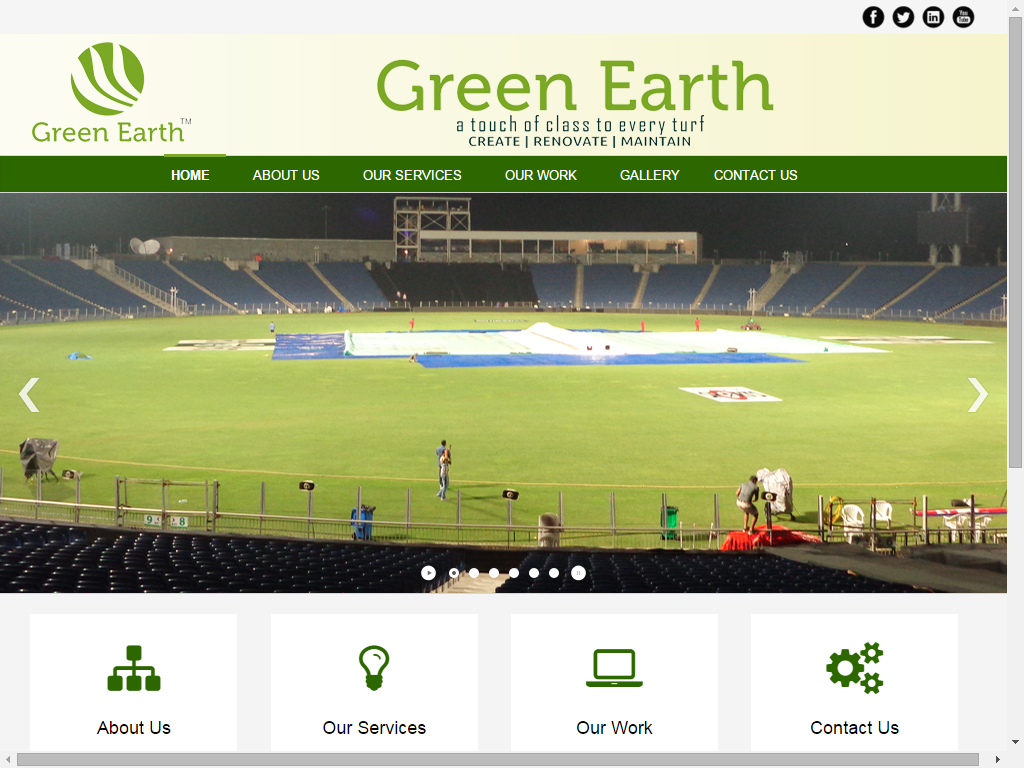The image size is (1024, 768).
Task: Select the fifth slide indicator dot
Action: coord(534,573)
